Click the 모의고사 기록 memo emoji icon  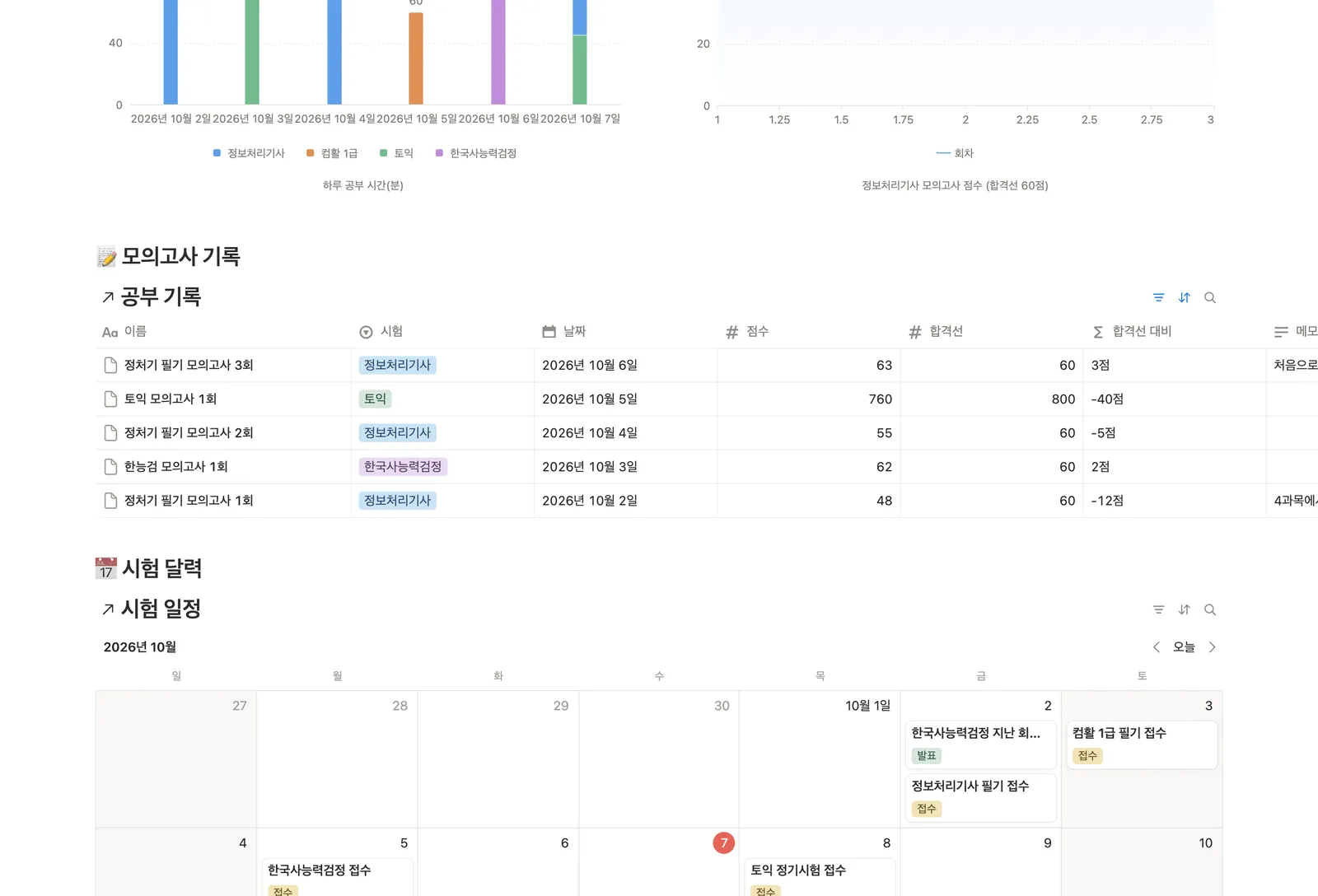[106, 257]
